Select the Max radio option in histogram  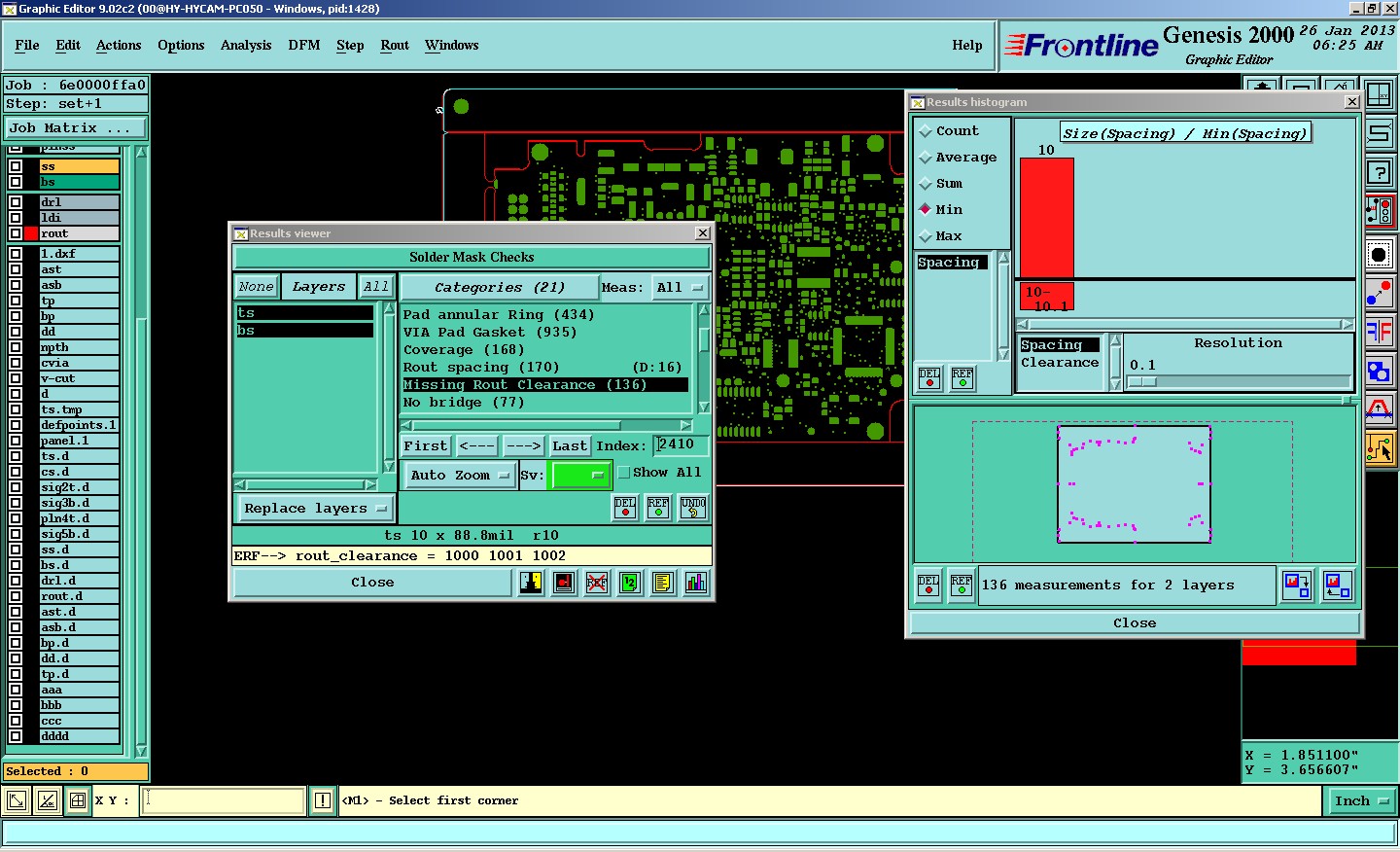pos(926,236)
